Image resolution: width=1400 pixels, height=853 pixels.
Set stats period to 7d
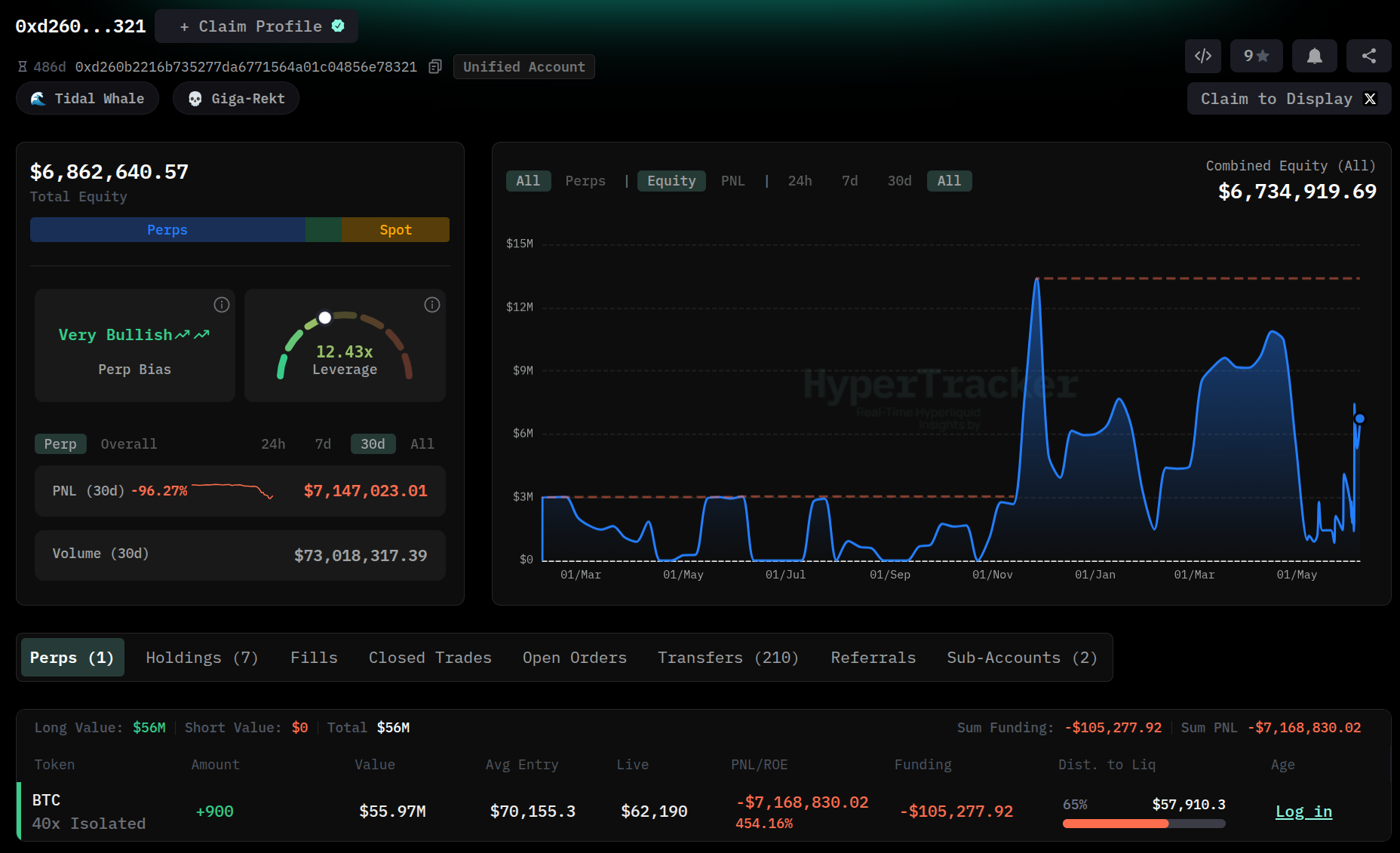[x=323, y=444]
